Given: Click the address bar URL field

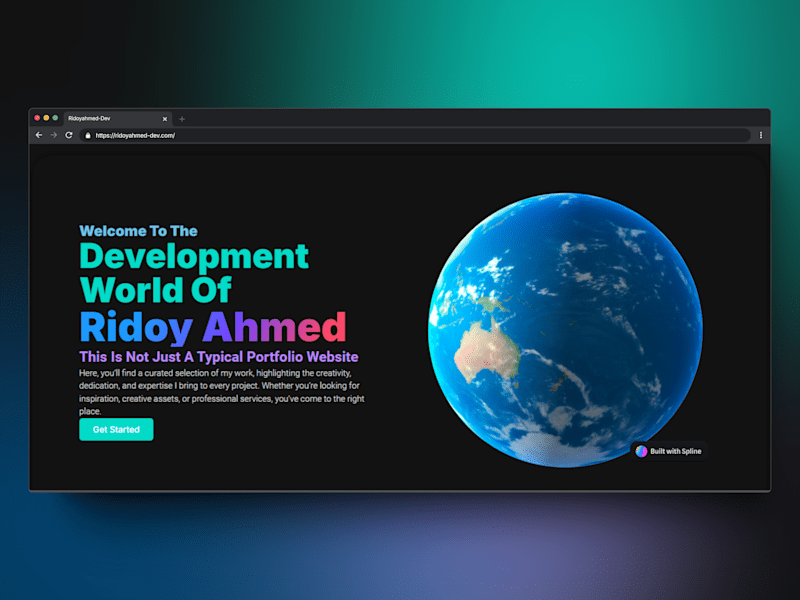Looking at the screenshot, I should click(x=415, y=135).
